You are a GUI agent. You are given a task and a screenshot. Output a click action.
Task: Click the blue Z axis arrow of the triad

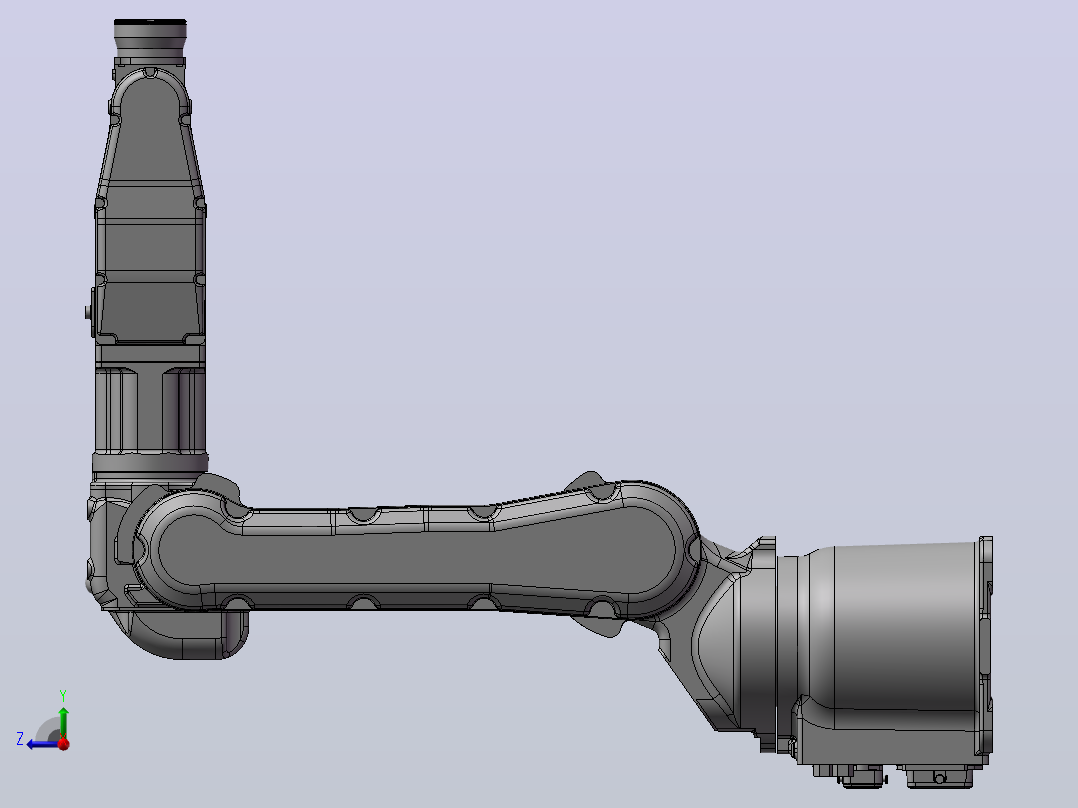click(43, 744)
